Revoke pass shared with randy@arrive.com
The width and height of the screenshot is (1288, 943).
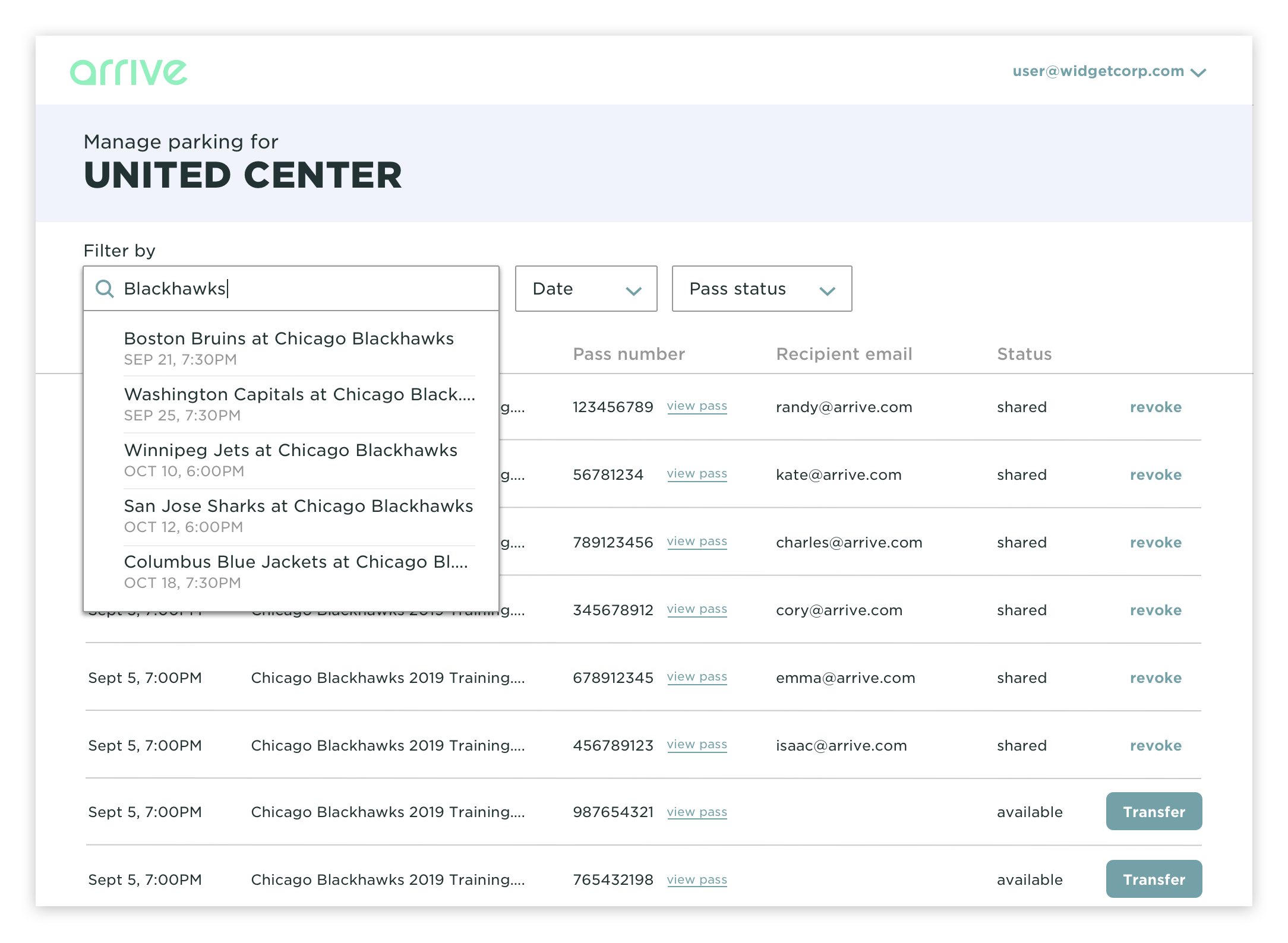pyautogui.click(x=1156, y=407)
